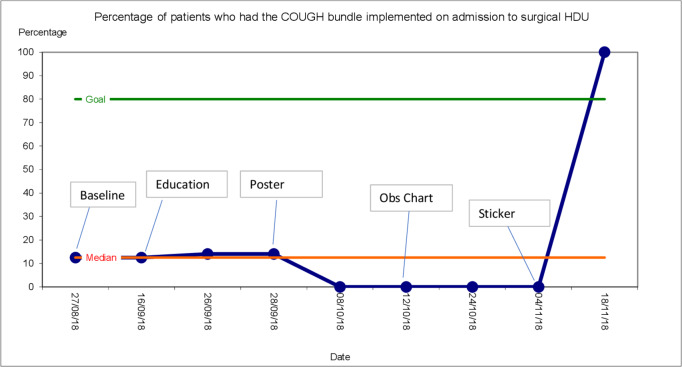Click the chart title text

pyautogui.click(x=341, y=17)
